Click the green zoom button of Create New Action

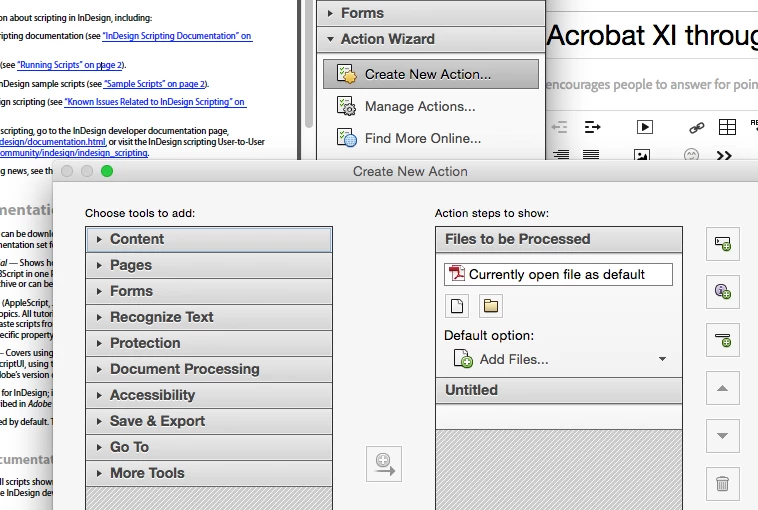point(107,171)
